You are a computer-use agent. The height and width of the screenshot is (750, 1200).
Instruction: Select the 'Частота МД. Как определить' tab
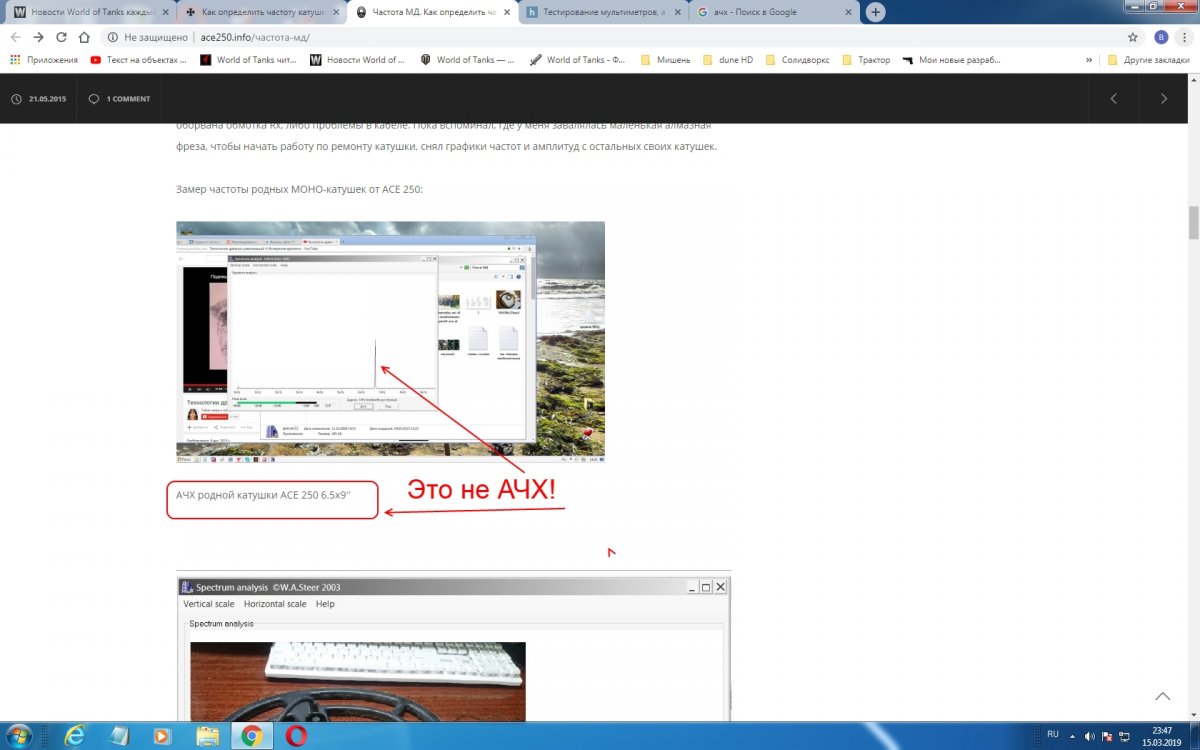432,12
